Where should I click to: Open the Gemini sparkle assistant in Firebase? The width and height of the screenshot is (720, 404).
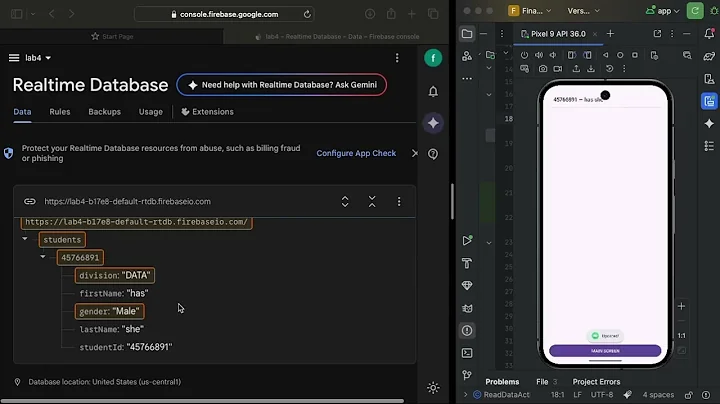[x=433, y=123]
